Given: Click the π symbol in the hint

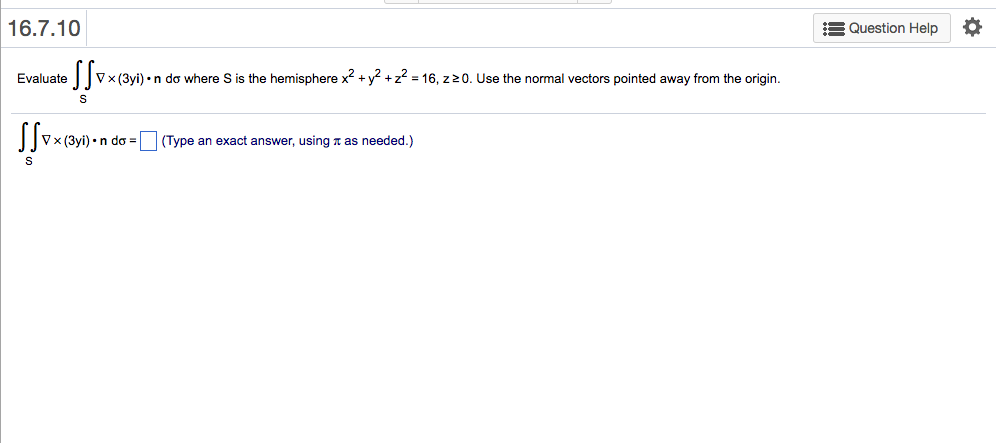Looking at the screenshot, I should point(337,142).
